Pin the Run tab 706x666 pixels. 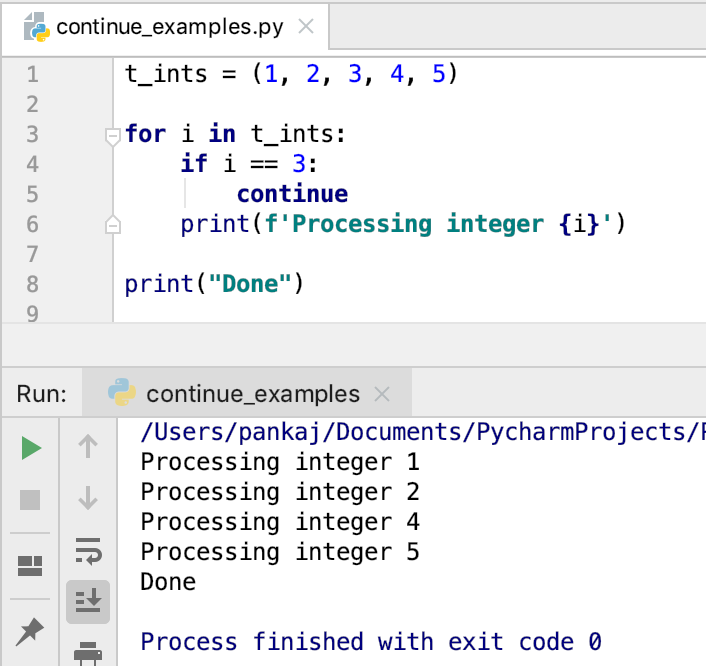click(30, 631)
